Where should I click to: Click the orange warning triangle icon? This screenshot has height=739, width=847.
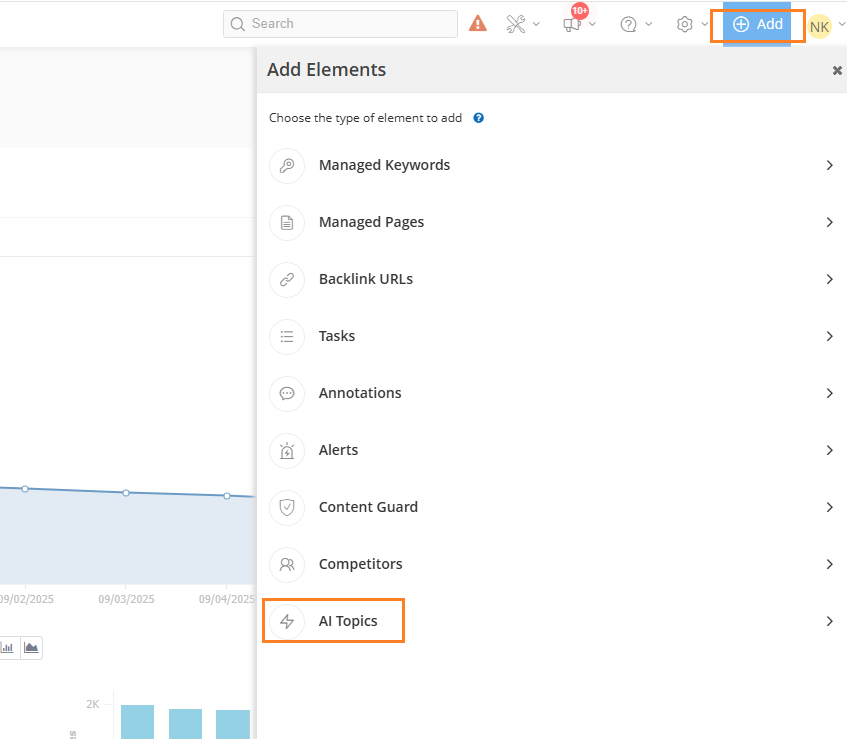[478, 24]
